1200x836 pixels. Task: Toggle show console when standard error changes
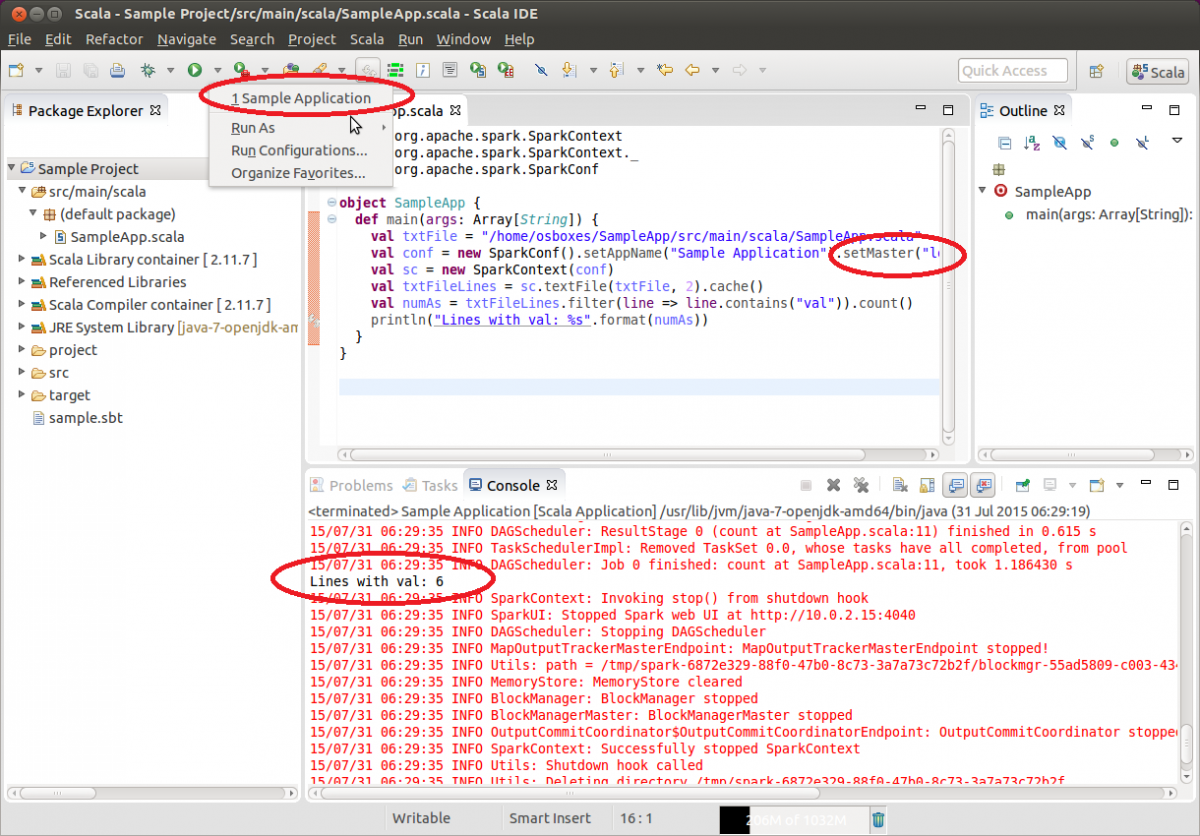[983, 485]
